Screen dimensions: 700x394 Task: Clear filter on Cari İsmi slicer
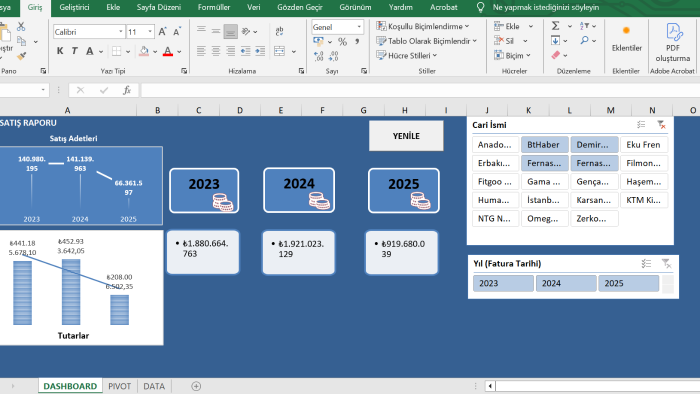point(661,125)
